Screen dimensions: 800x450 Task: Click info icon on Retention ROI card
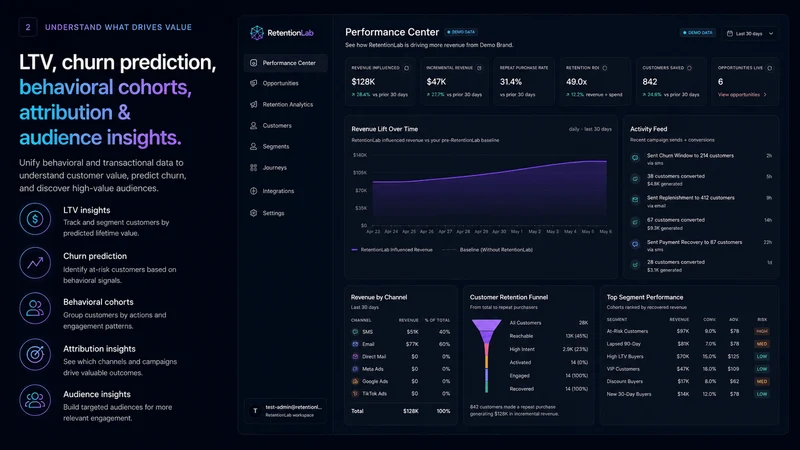point(605,68)
